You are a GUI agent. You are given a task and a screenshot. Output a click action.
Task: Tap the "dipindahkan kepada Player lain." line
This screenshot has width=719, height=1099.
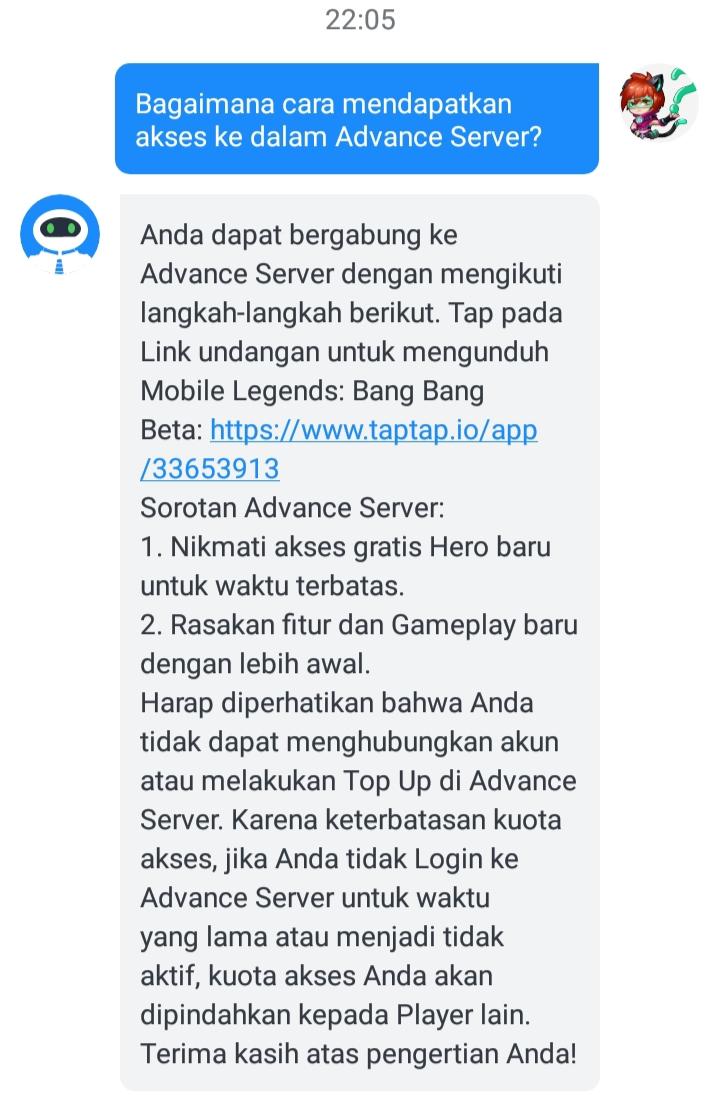click(x=335, y=1014)
